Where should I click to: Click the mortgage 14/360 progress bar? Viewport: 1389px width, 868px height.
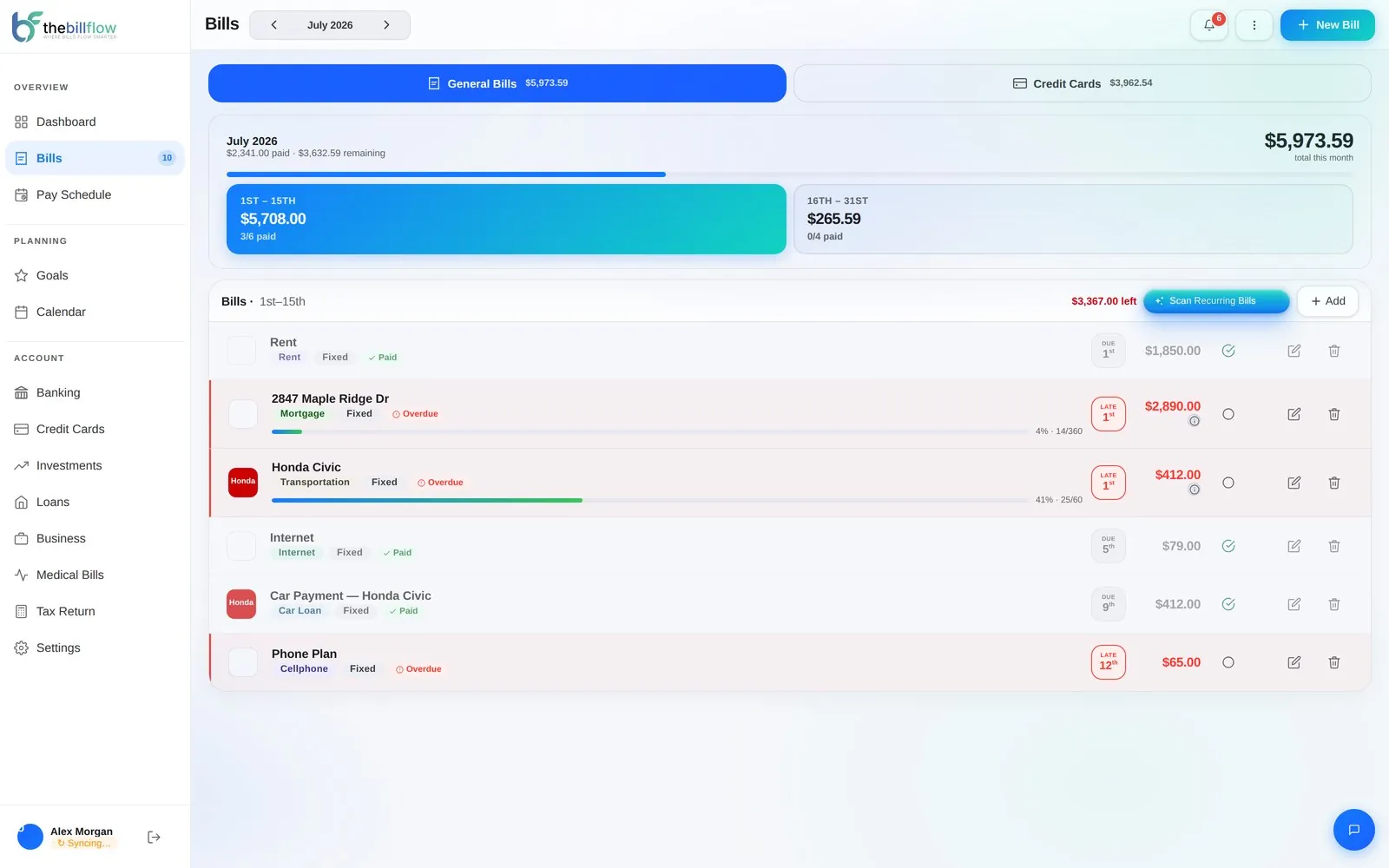[650, 431]
